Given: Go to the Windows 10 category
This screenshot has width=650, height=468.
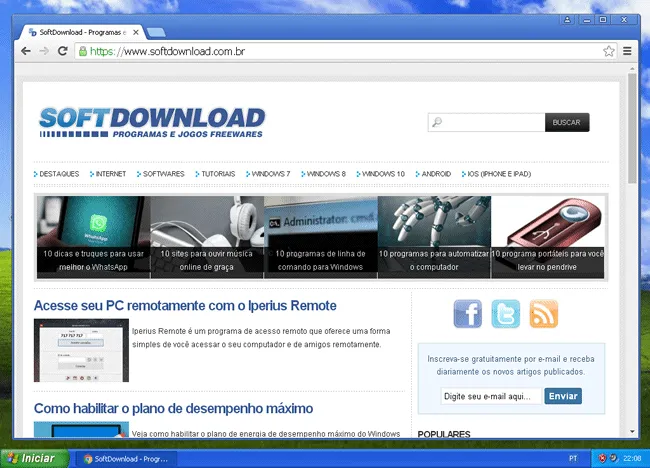Looking at the screenshot, I should coord(383,174).
